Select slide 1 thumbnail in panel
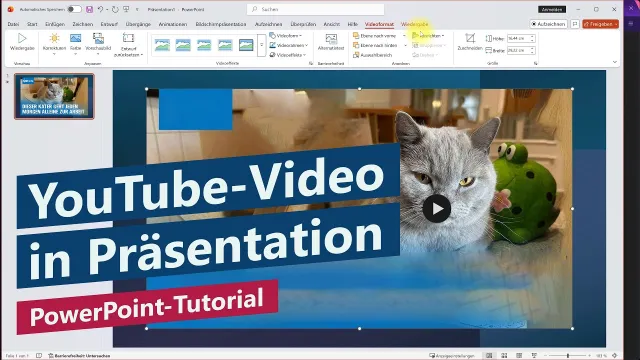This screenshot has width=640, height=360. (x=54, y=96)
